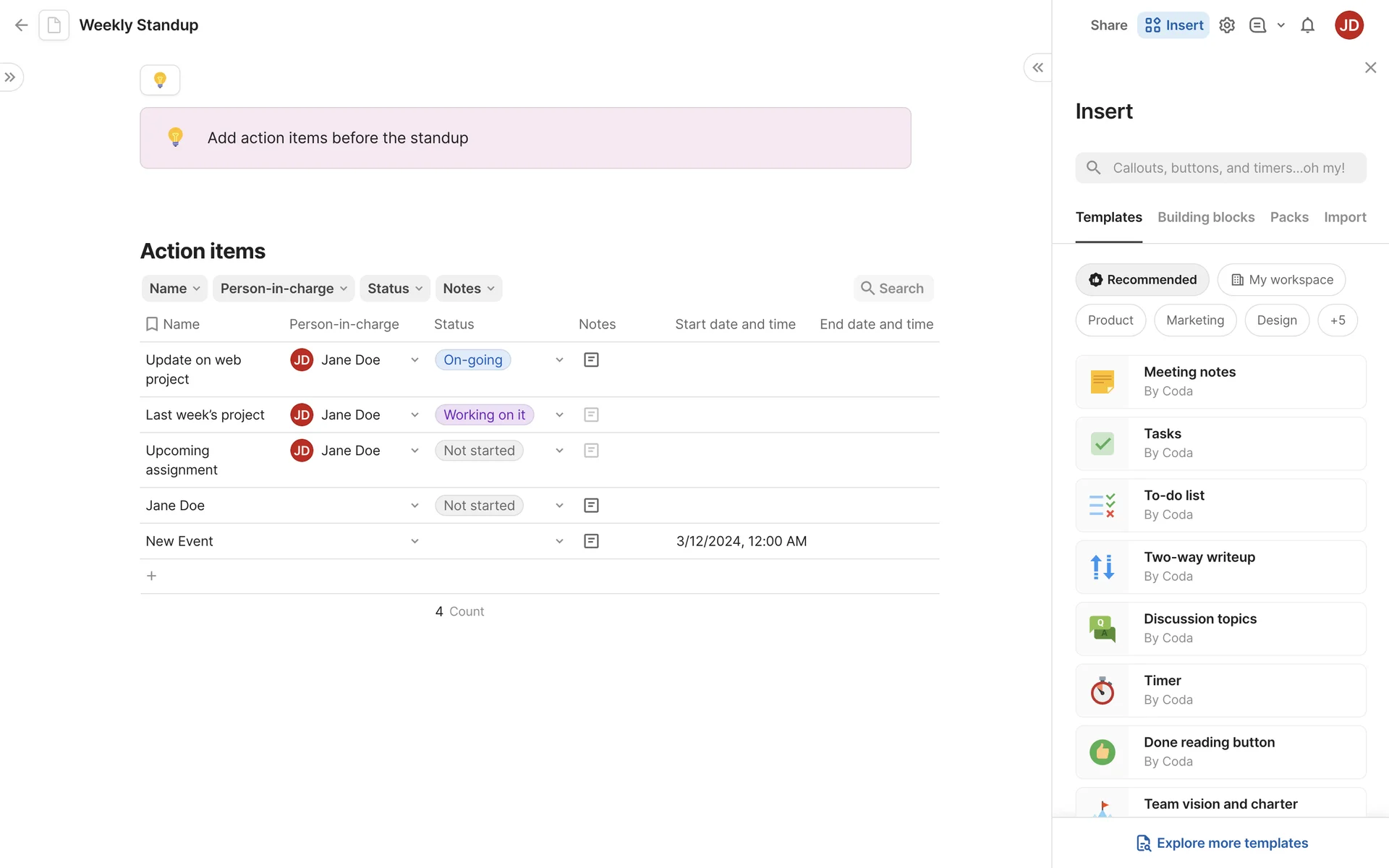Switch to the Building blocks tab
The width and height of the screenshot is (1389, 868).
(x=1206, y=217)
